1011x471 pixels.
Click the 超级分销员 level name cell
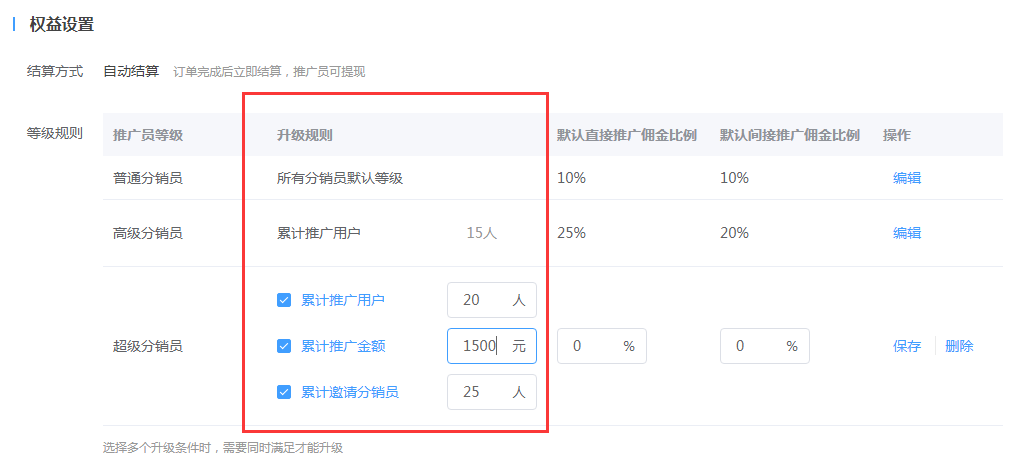(x=148, y=346)
